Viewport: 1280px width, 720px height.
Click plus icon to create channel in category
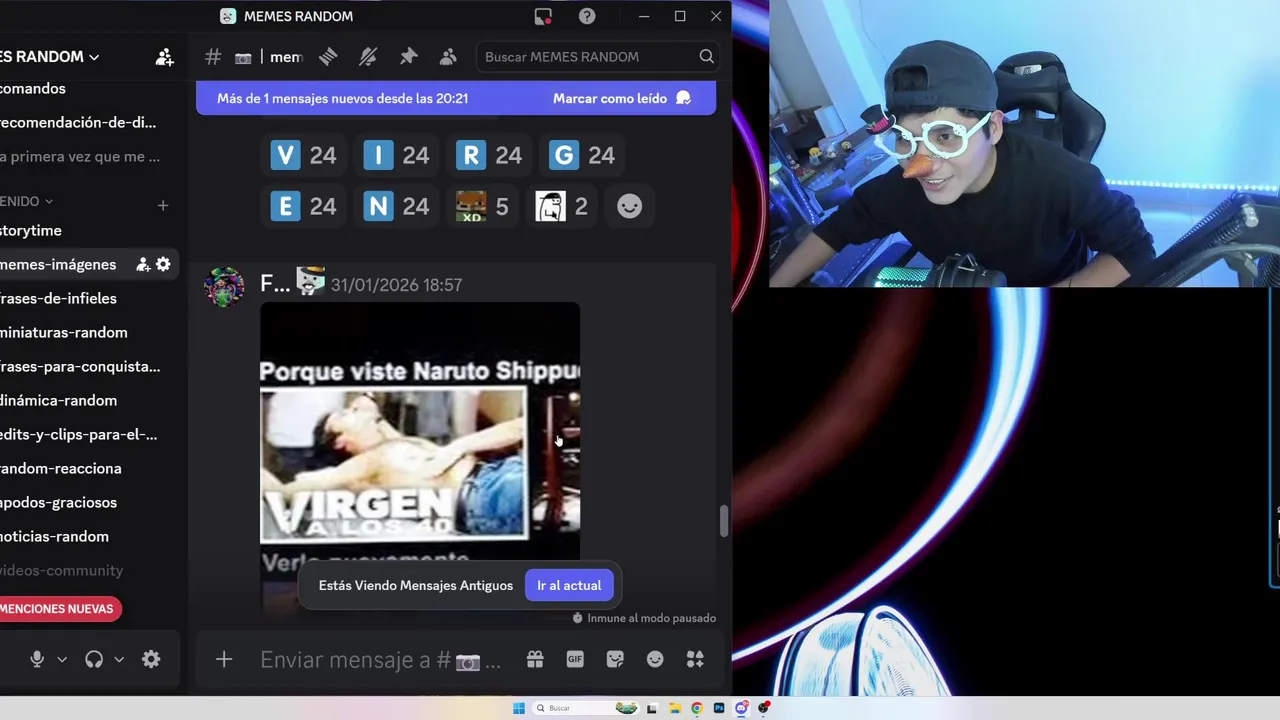[x=163, y=206]
